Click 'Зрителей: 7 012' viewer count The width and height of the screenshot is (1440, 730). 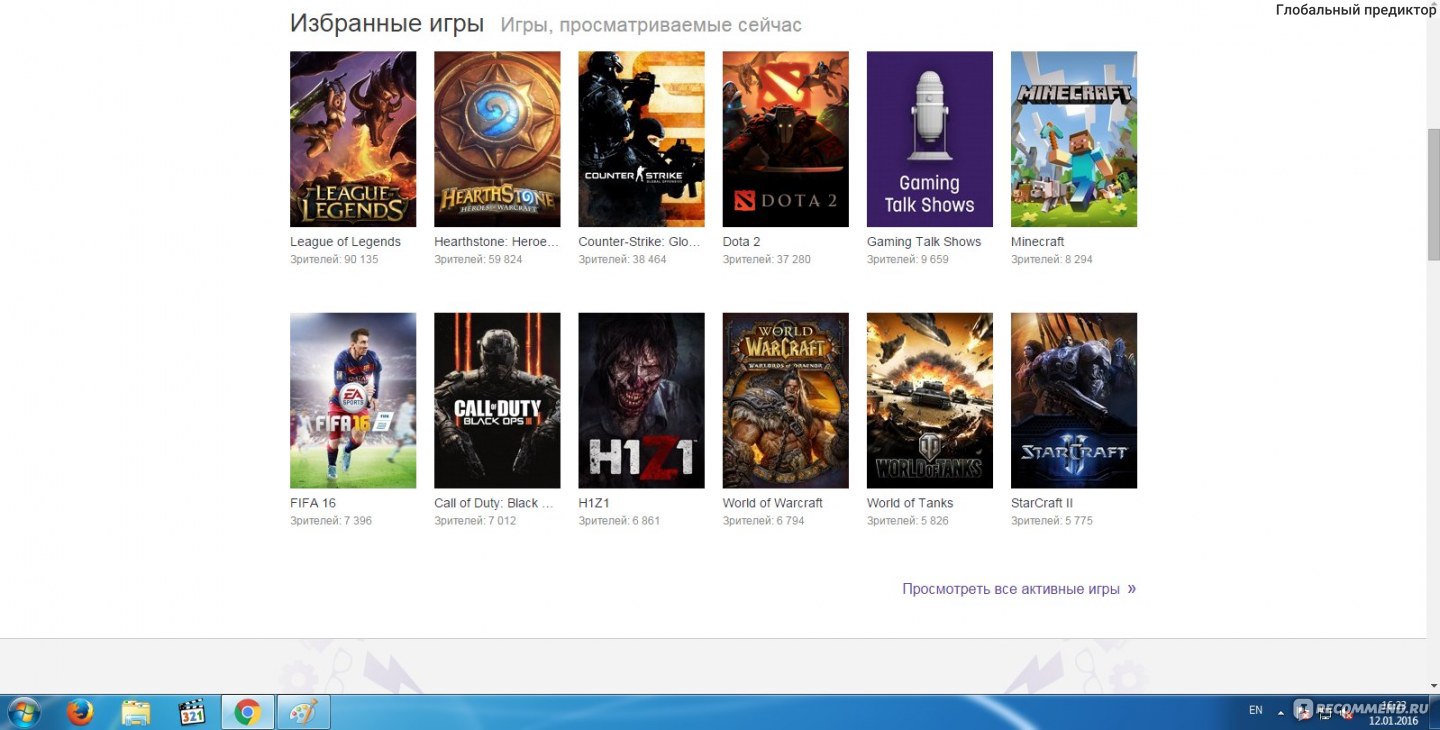(475, 521)
